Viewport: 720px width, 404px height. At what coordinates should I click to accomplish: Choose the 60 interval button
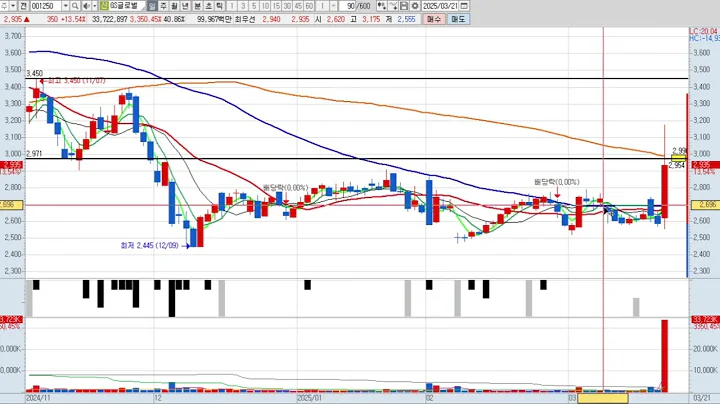coord(309,6)
